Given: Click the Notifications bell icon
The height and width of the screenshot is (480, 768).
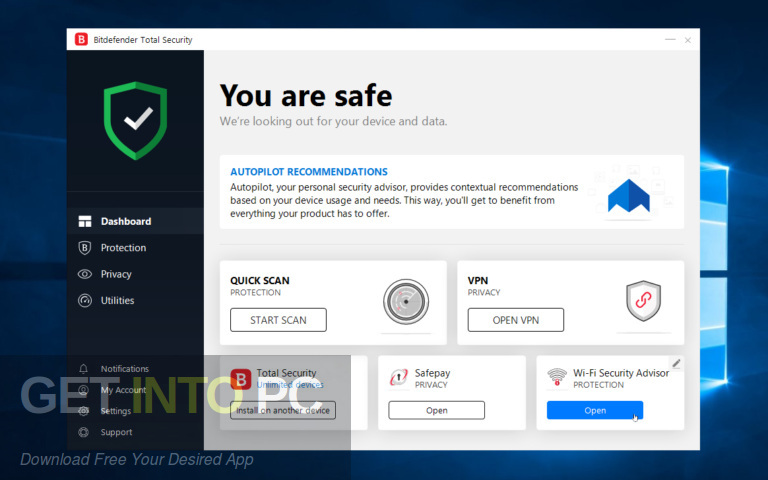Looking at the screenshot, I should point(84,369).
